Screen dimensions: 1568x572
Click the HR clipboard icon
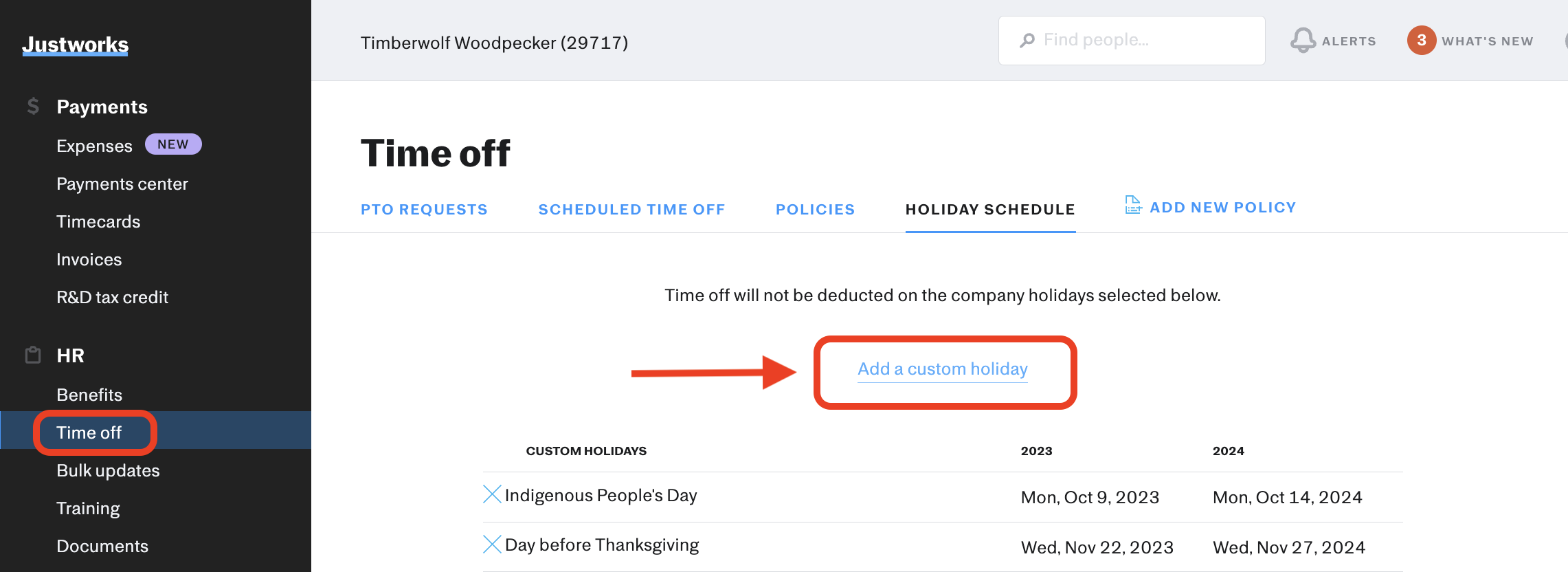[33, 355]
